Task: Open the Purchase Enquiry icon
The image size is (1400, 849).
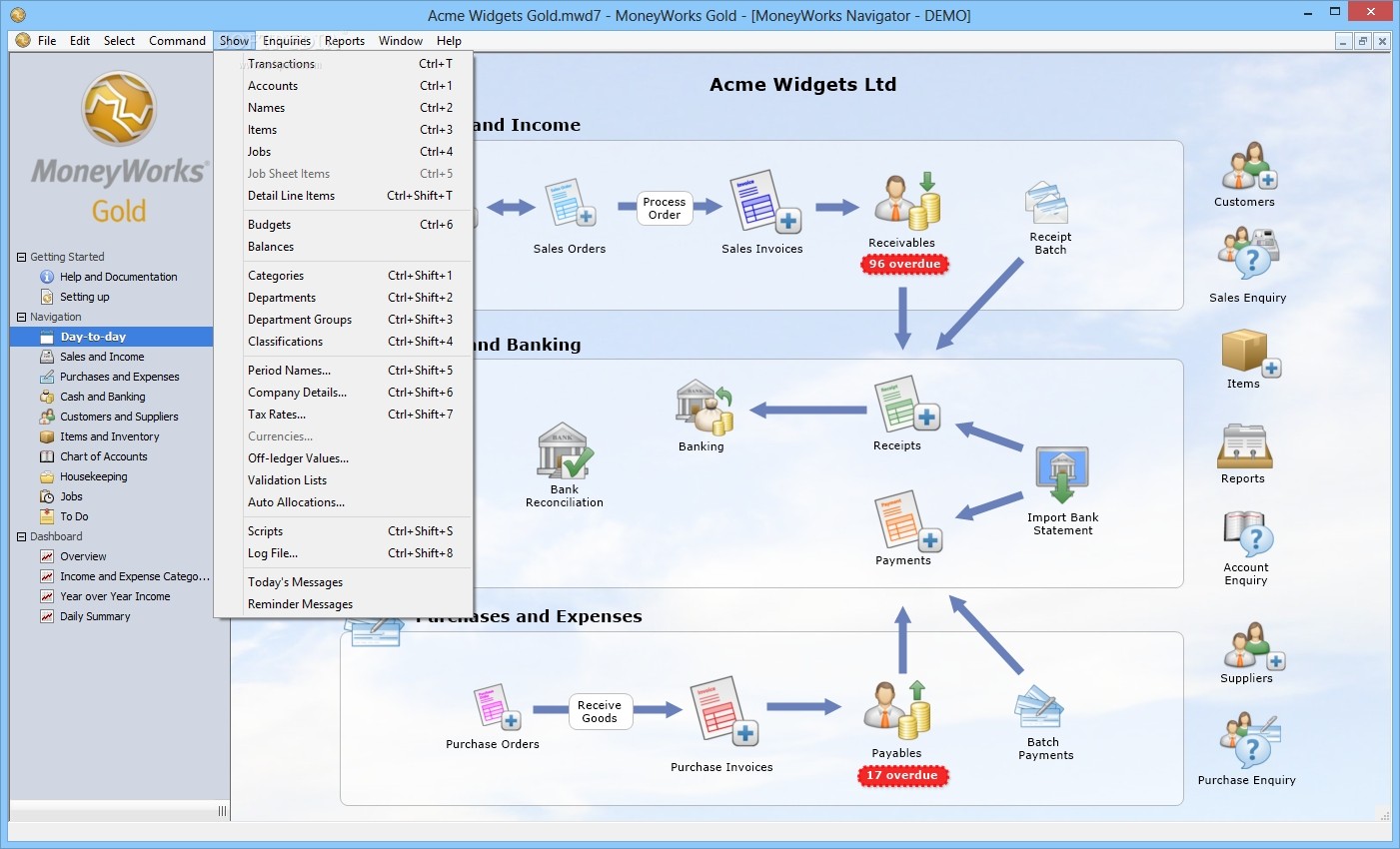Action: pos(1249,739)
